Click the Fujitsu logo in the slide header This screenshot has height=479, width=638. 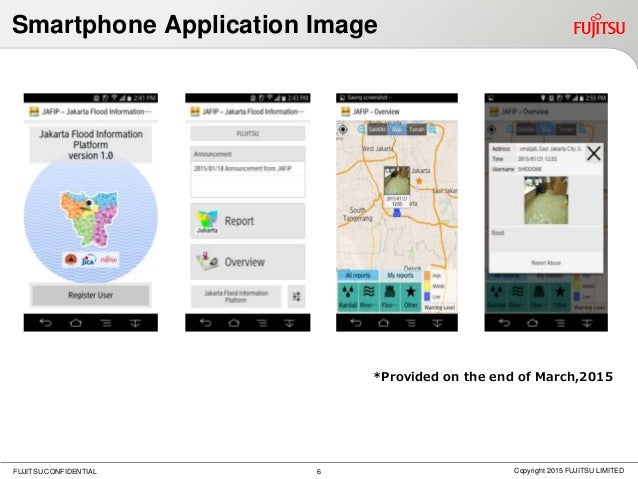(x=599, y=26)
